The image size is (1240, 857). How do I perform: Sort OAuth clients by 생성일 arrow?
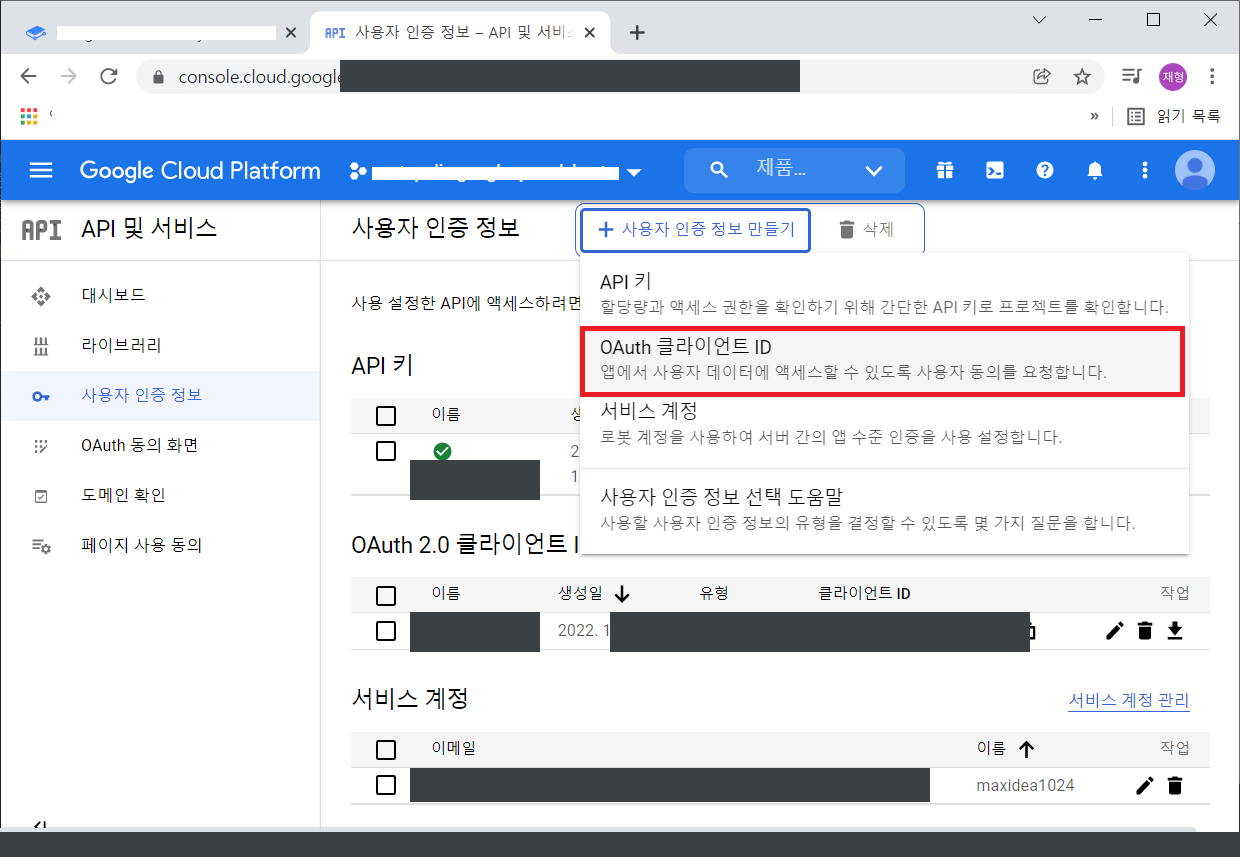coord(622,594)
